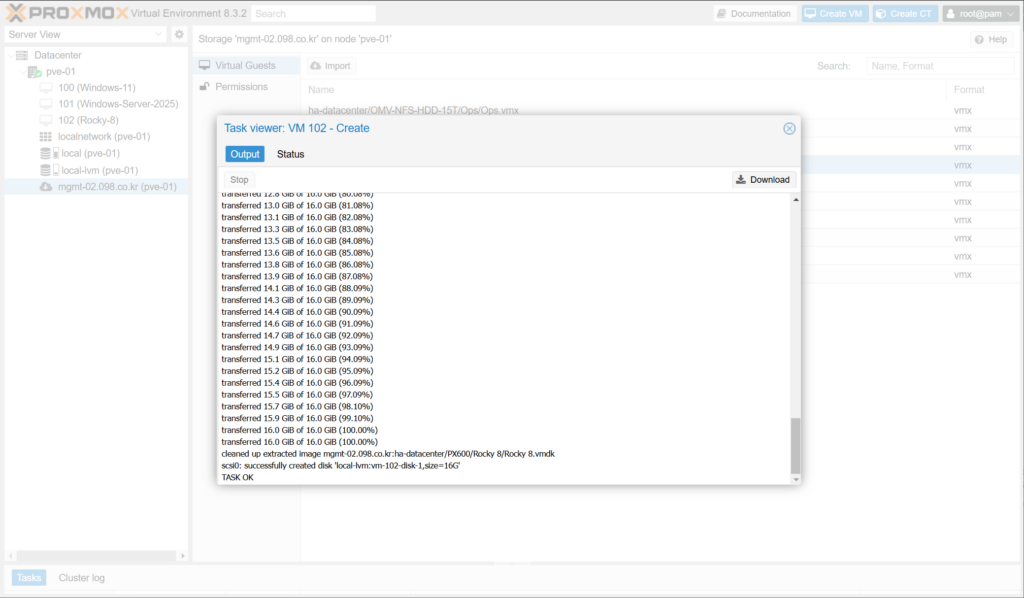Screen dimensions: 1024x598
Task: Switch to Cluster log tab
Action: click(81, 578)
